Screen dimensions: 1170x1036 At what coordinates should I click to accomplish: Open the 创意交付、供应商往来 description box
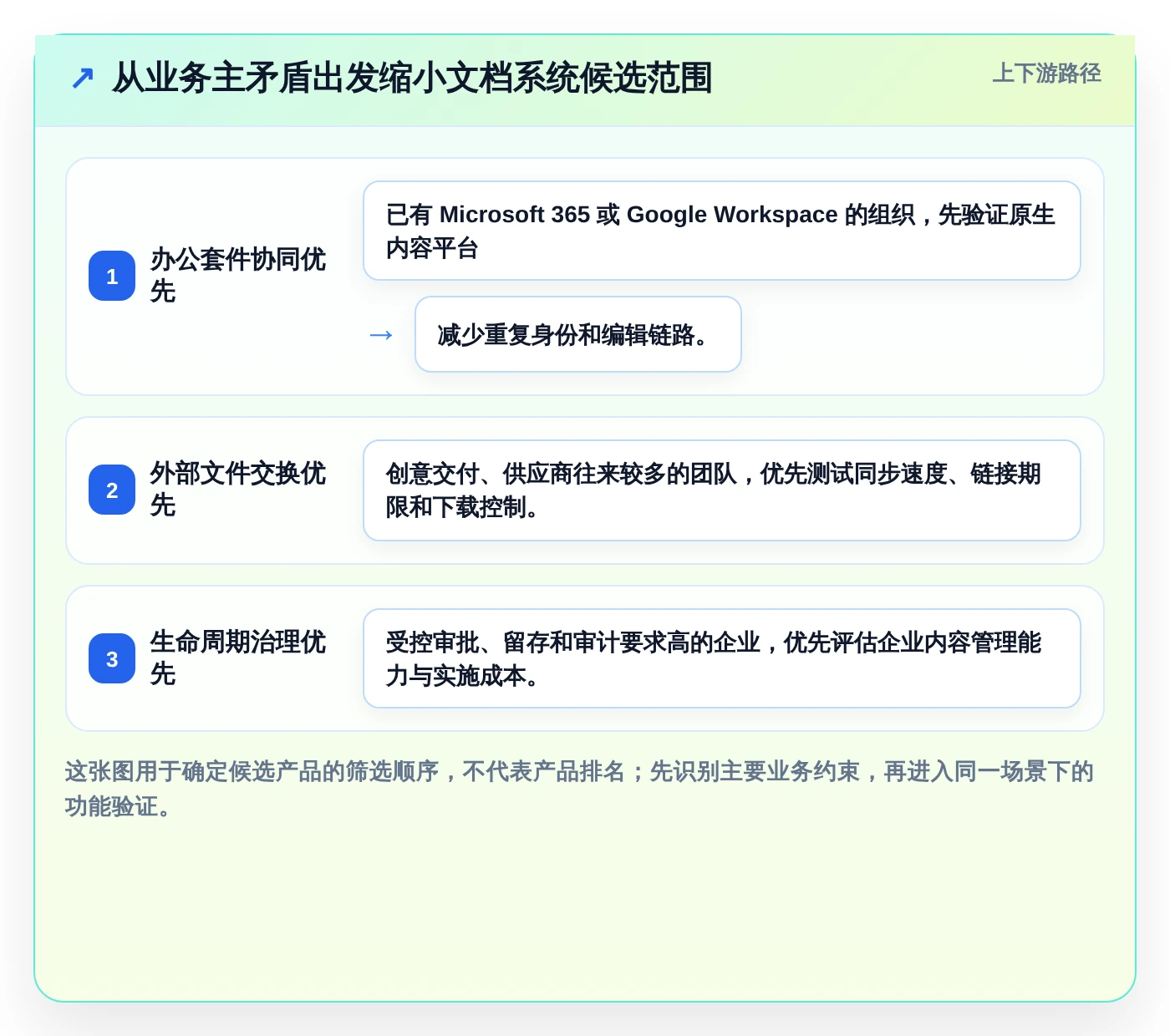tap(722, 490)
